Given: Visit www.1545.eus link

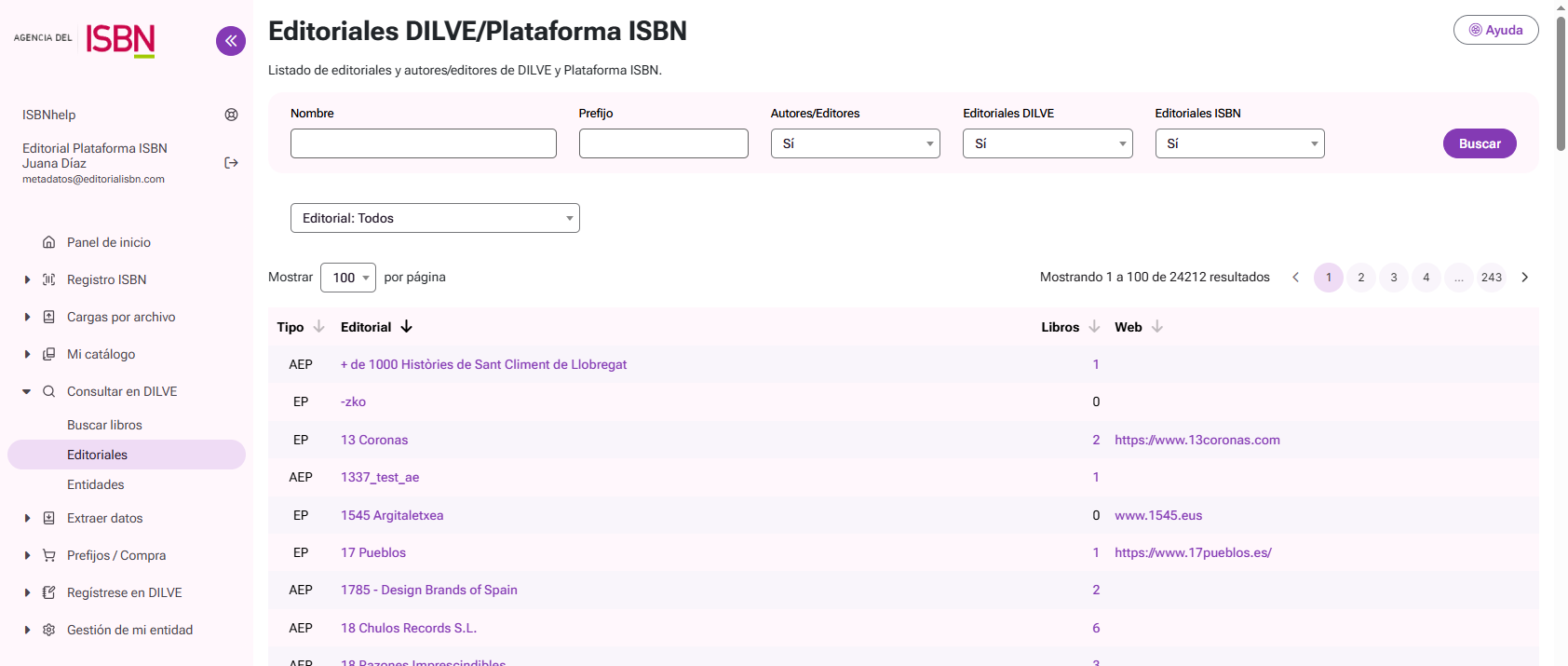Looking at the screenshot, I should (1158, 515).
